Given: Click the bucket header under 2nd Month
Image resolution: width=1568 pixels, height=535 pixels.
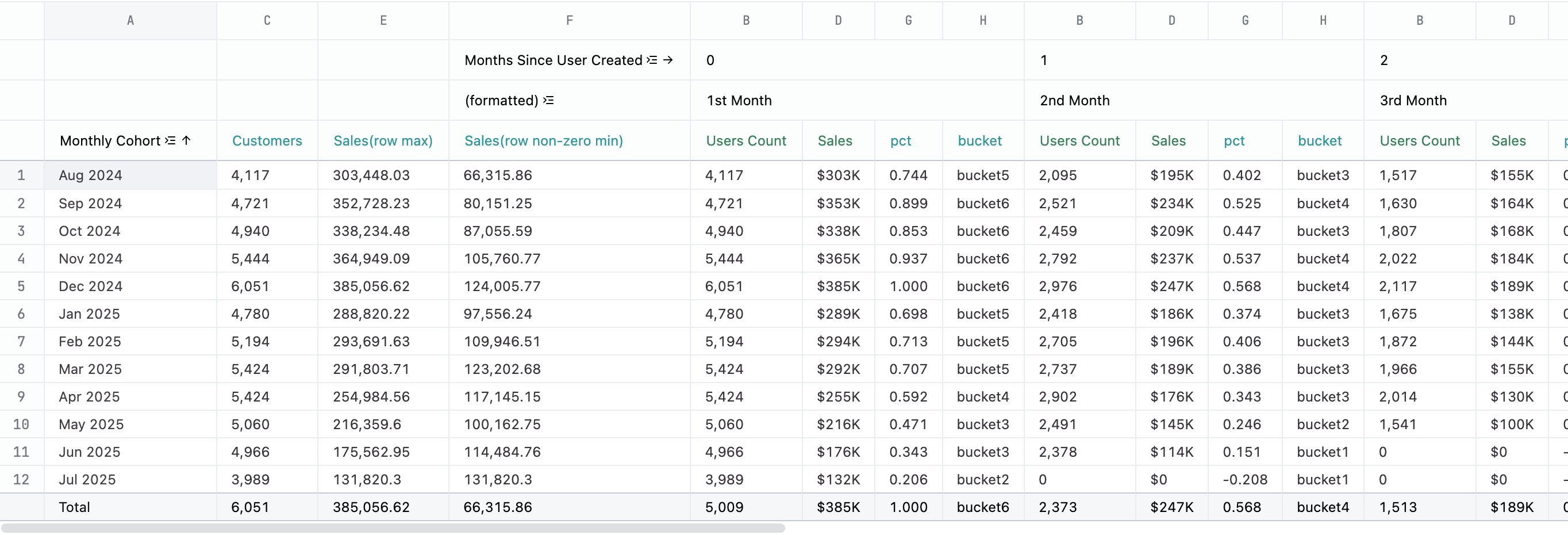Looking at the screenshot, I should click(x=1319, y=141).
